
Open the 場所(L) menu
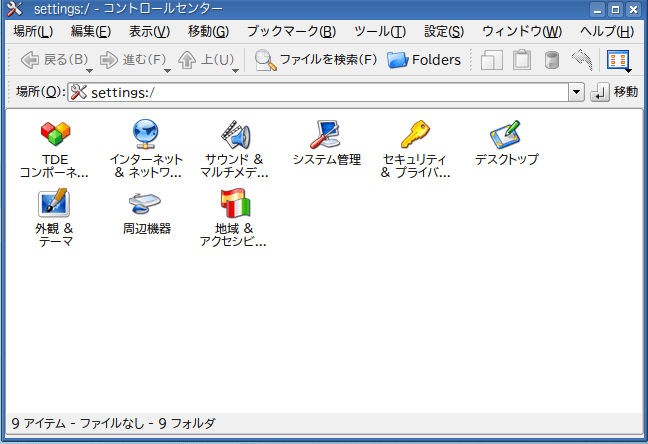(33, 31)
